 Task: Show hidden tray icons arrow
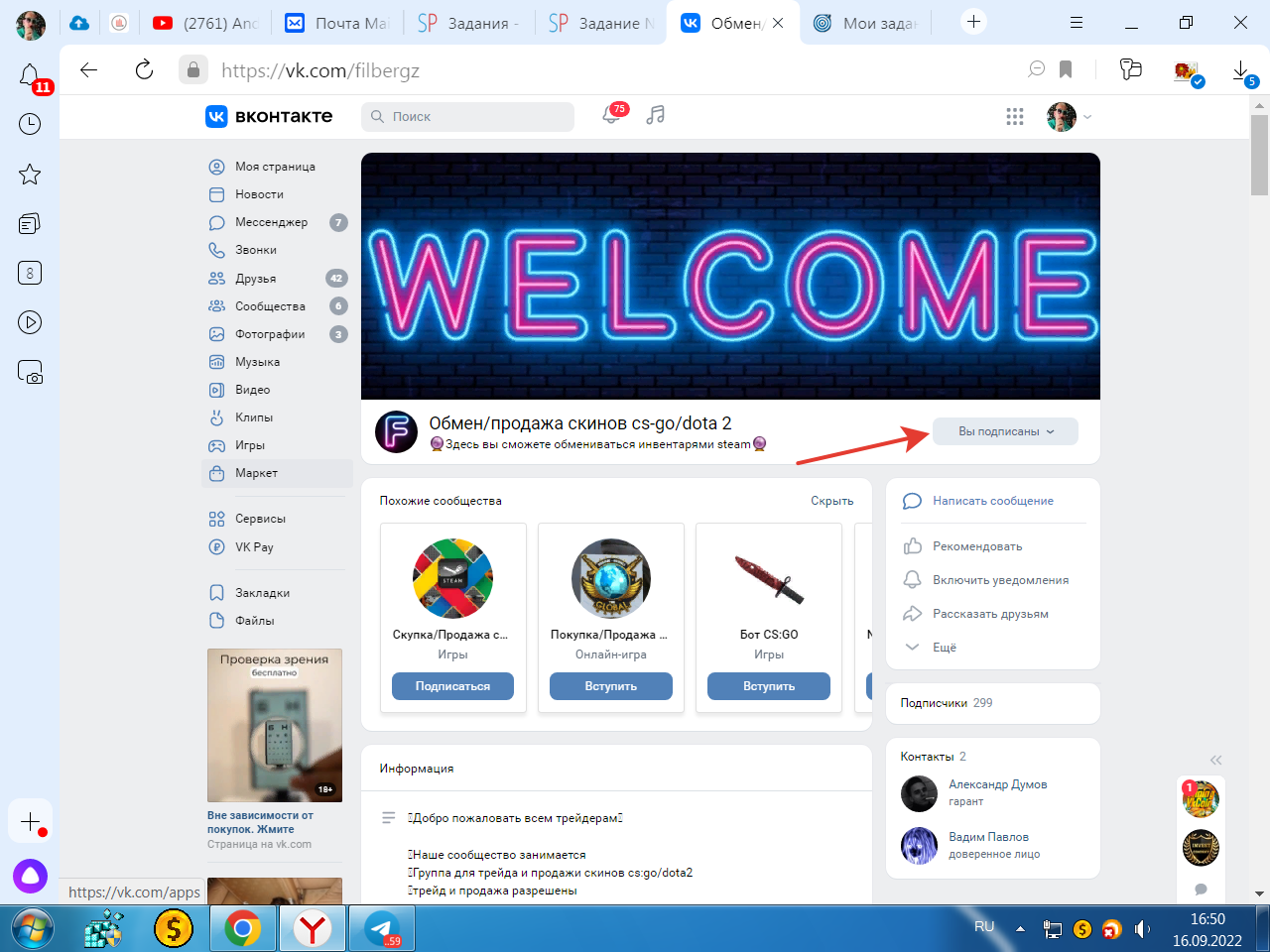(x=1020, y=929)
